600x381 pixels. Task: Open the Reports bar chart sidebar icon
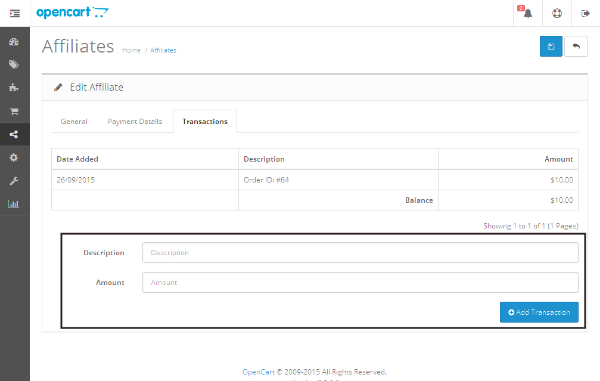tap(14, 204)
